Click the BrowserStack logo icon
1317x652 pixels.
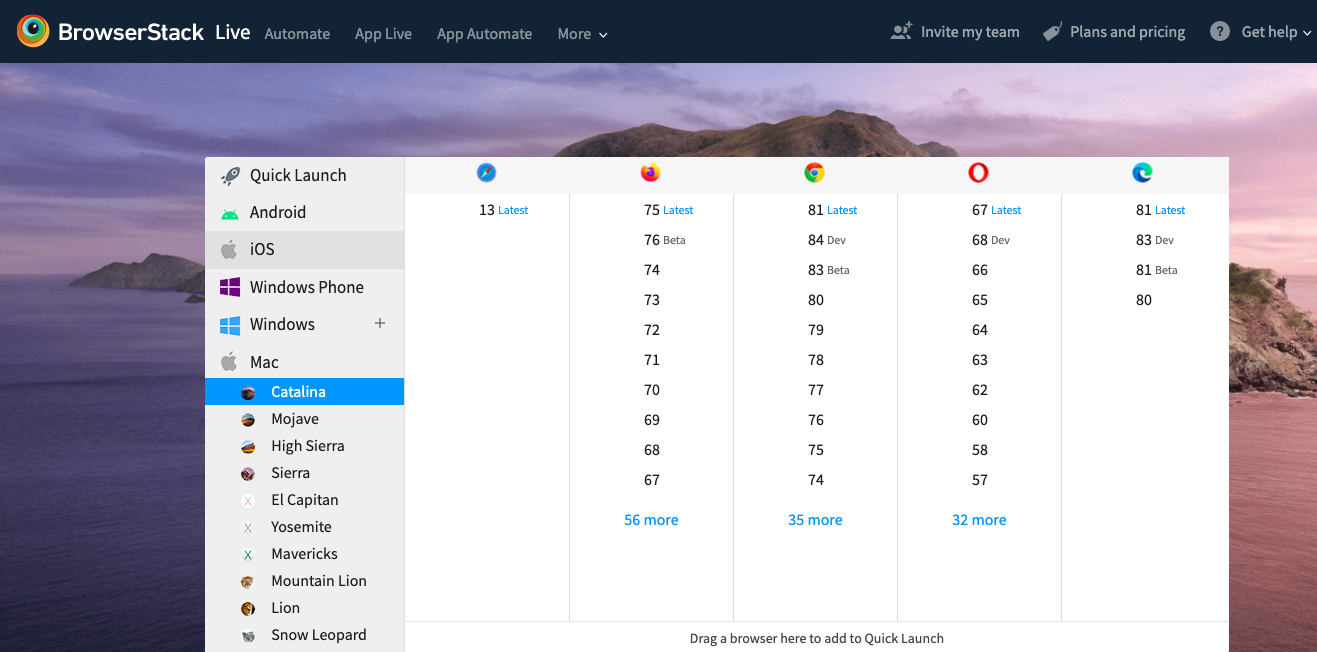click(x=33, y=31)
